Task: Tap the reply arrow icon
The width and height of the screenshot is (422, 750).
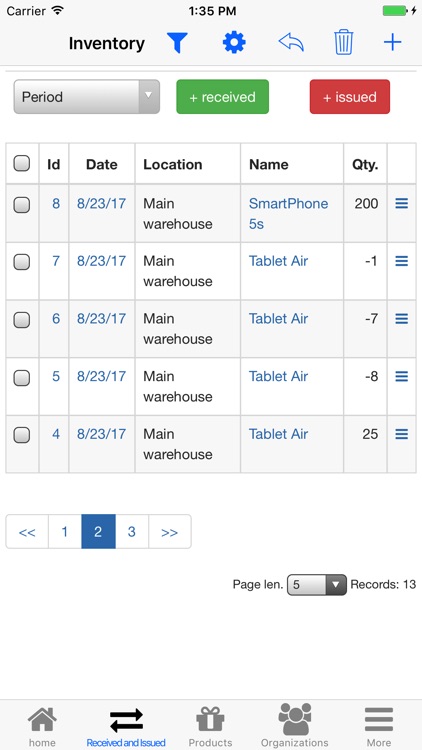Action: 291,43
